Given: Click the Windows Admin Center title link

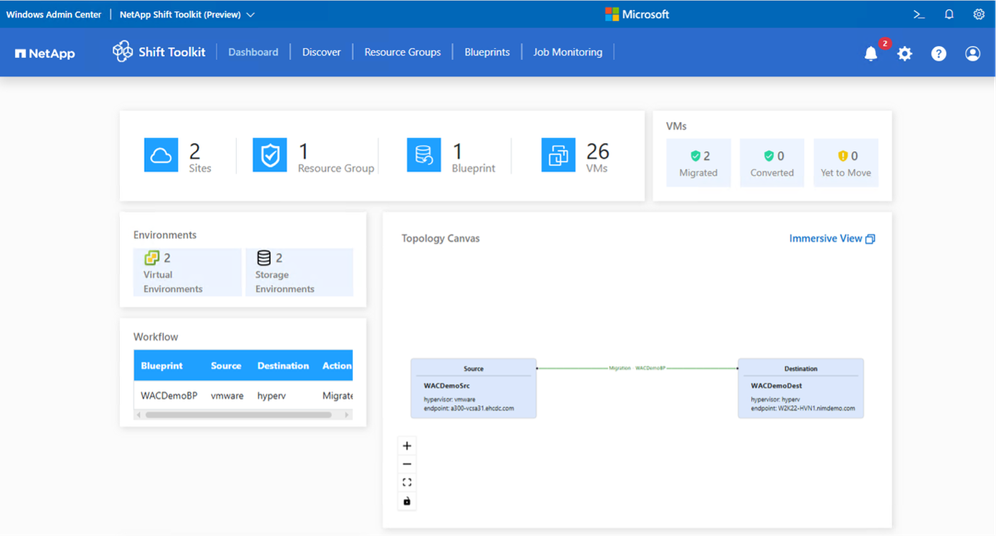Looking at the screenshot, I should (x=53, y=15).
